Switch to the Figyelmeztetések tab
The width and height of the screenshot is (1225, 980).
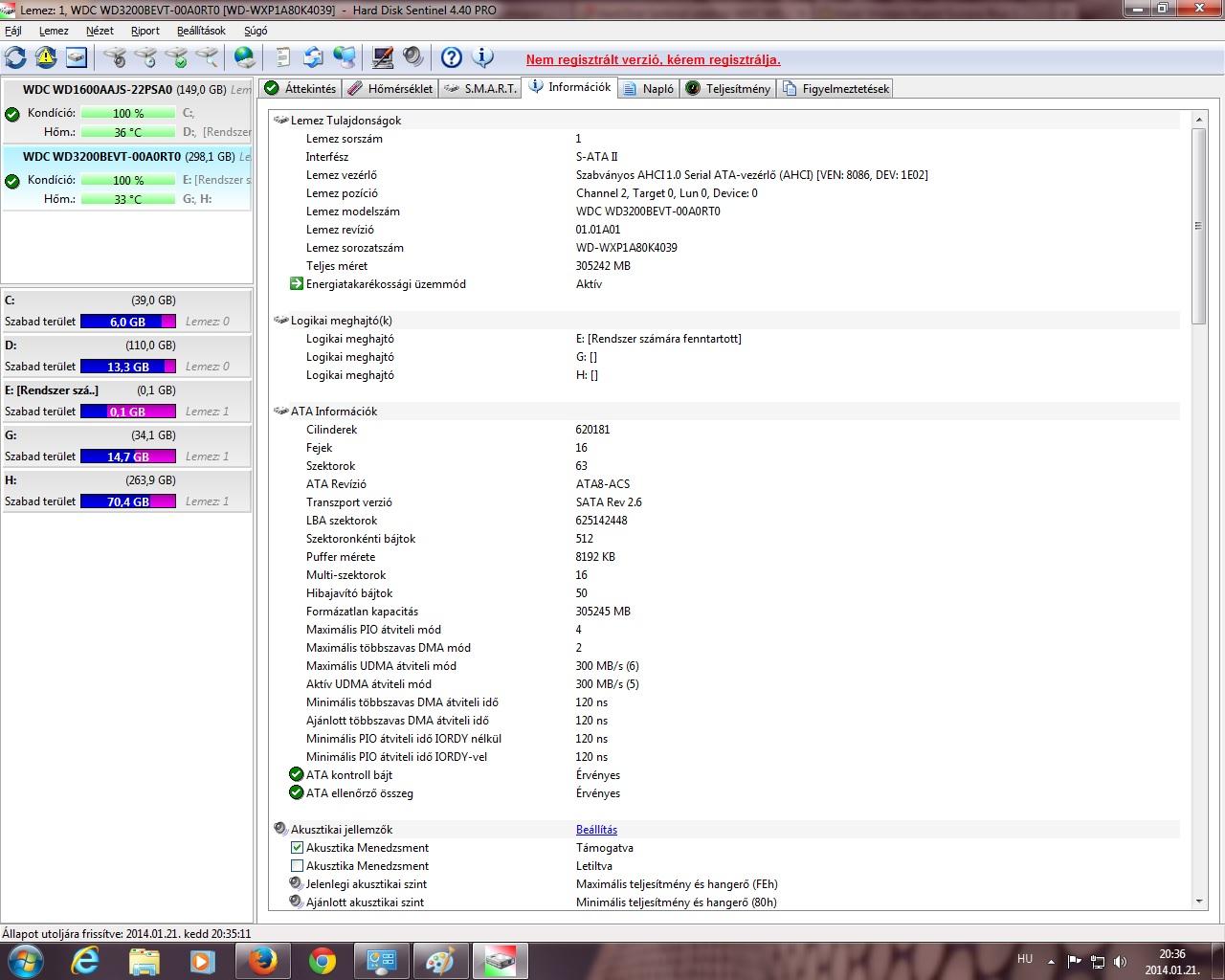836,89
